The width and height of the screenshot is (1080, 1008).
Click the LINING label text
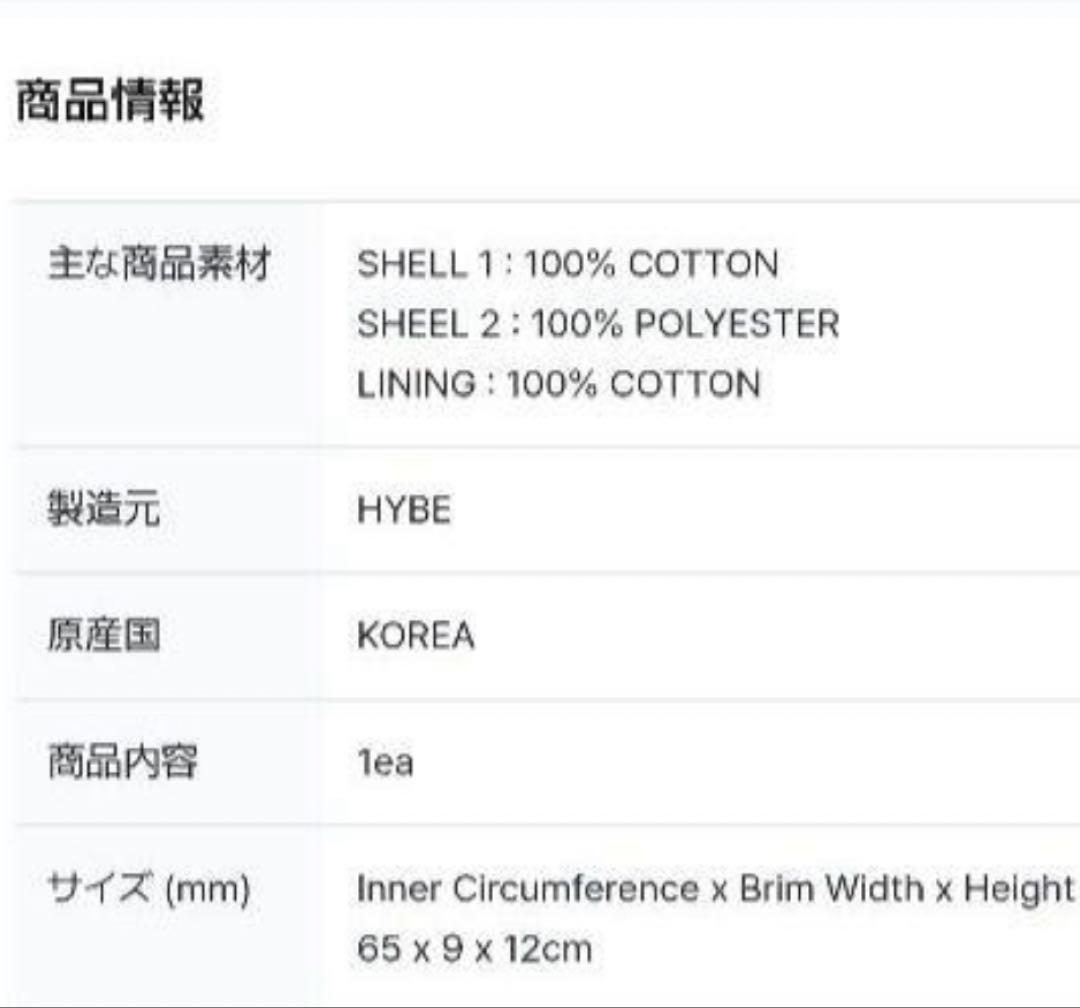[416, 384]
